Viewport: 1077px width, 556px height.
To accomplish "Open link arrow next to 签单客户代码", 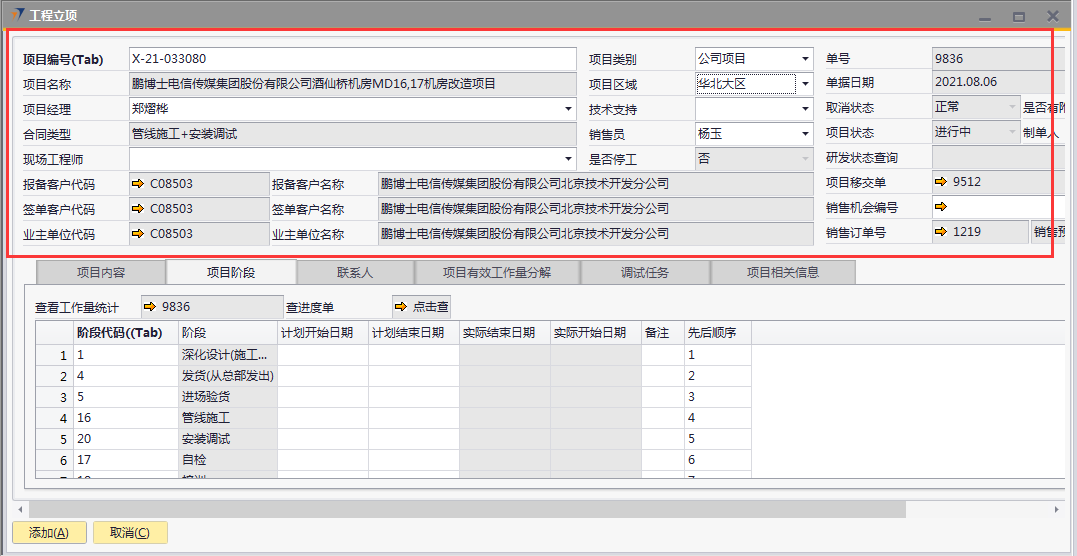I will click(x=138, y=209).
